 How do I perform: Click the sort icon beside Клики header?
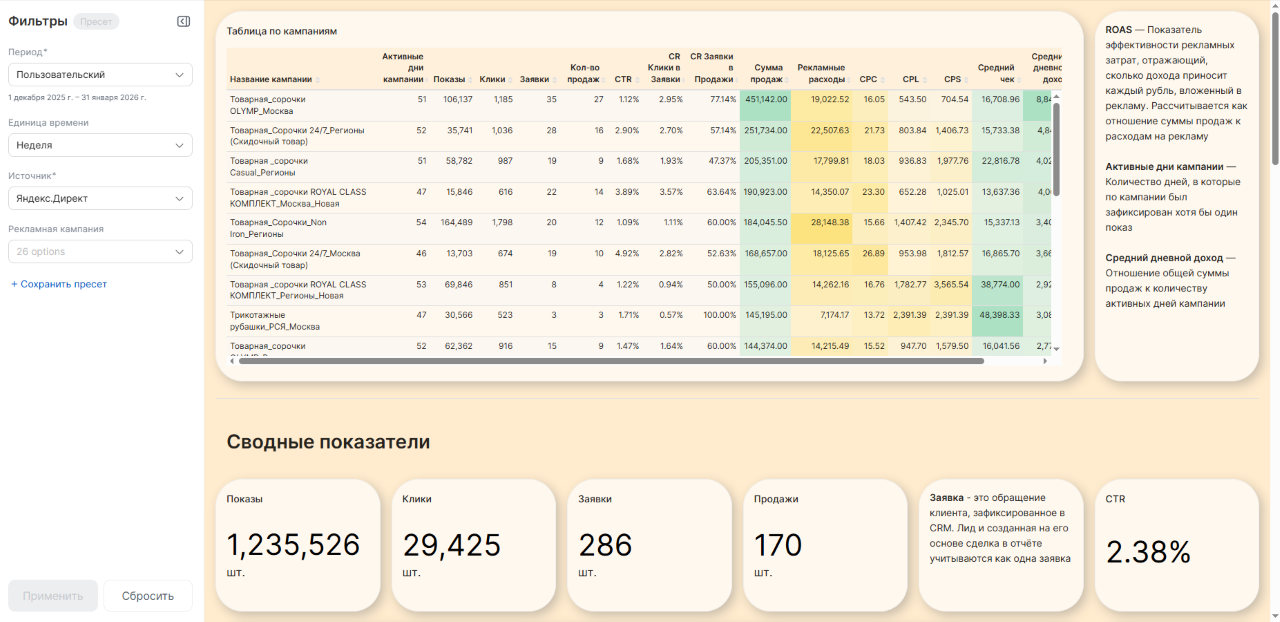click(x=510, y=80)
